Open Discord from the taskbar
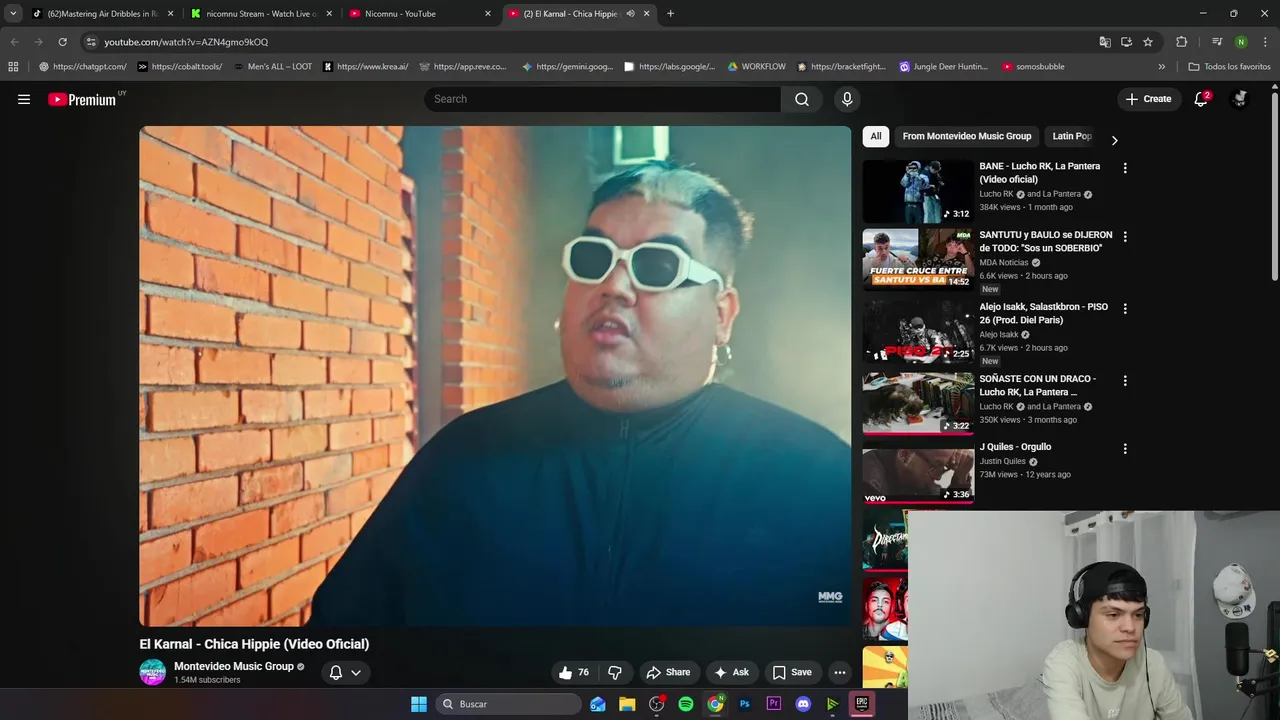The image size is (1280, 720). [x=803, y=704]
